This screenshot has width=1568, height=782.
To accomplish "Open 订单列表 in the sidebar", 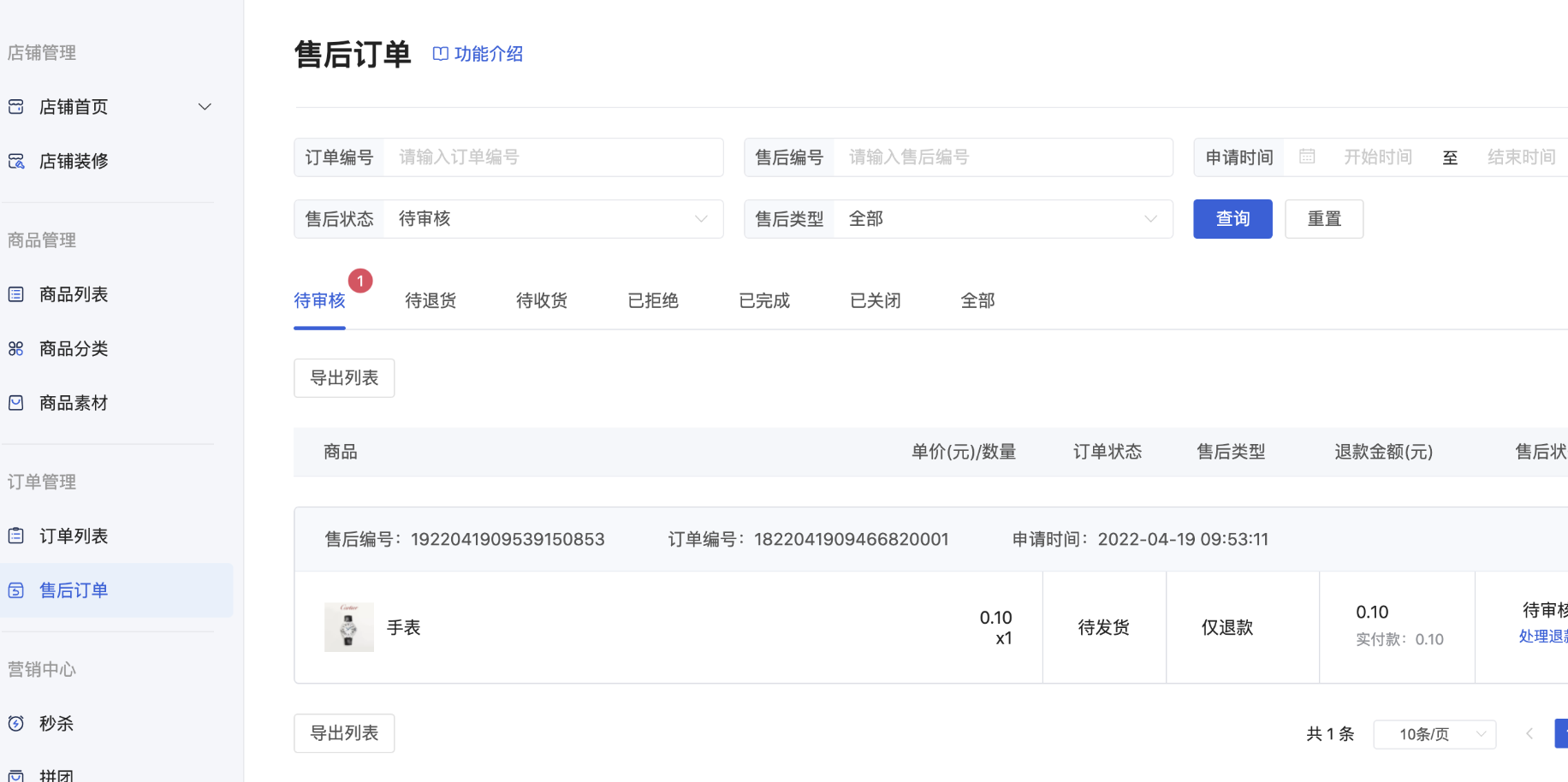I will point(74,536).
